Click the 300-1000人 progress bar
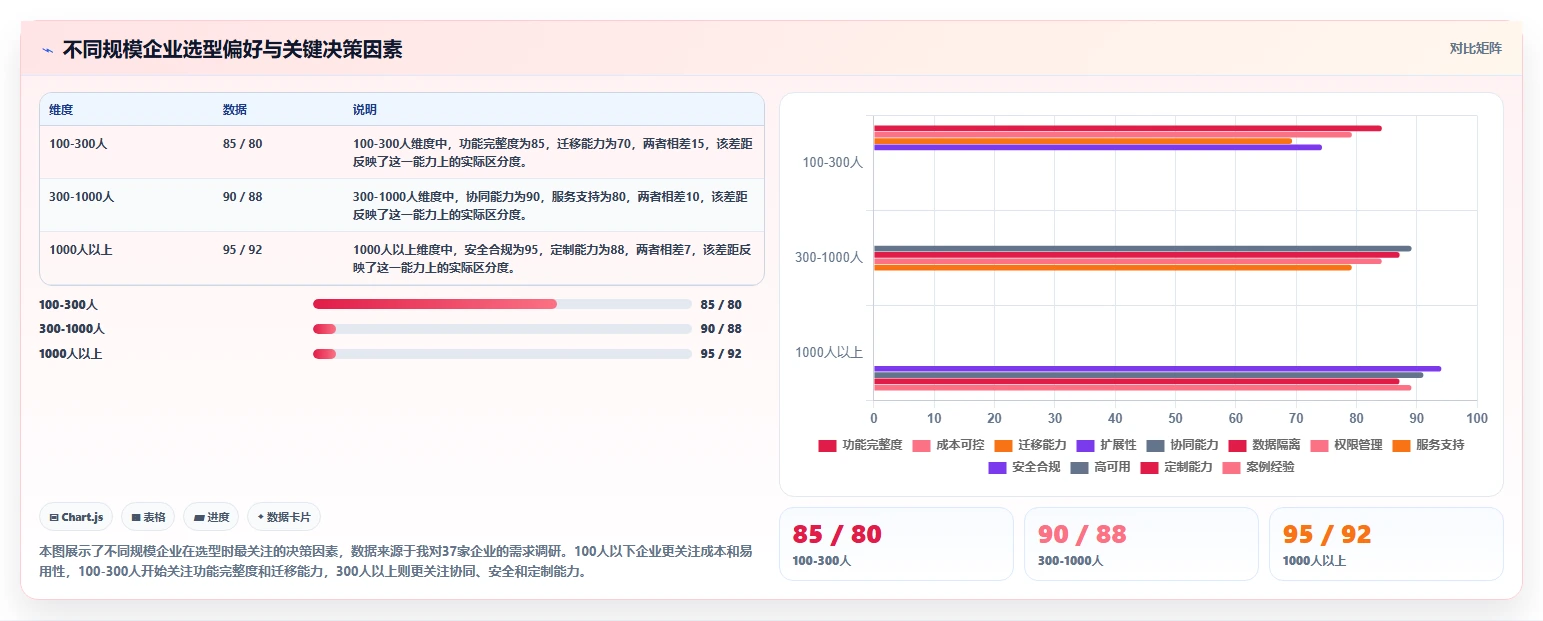Image resolution: width=1543 pixels, height=621 pixels. [x=502, y=329]
